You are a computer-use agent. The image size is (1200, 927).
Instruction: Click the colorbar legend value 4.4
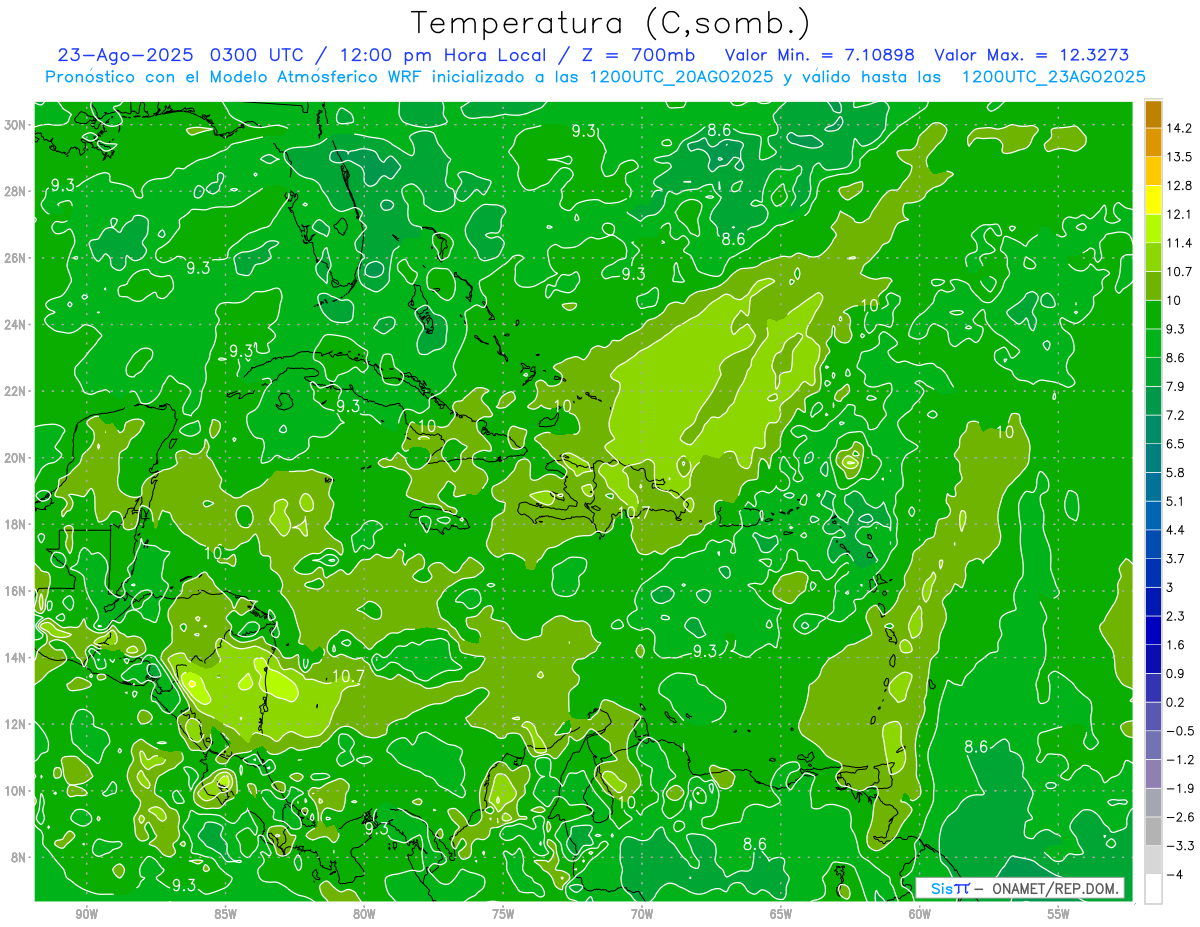(x=1175, y=530)
